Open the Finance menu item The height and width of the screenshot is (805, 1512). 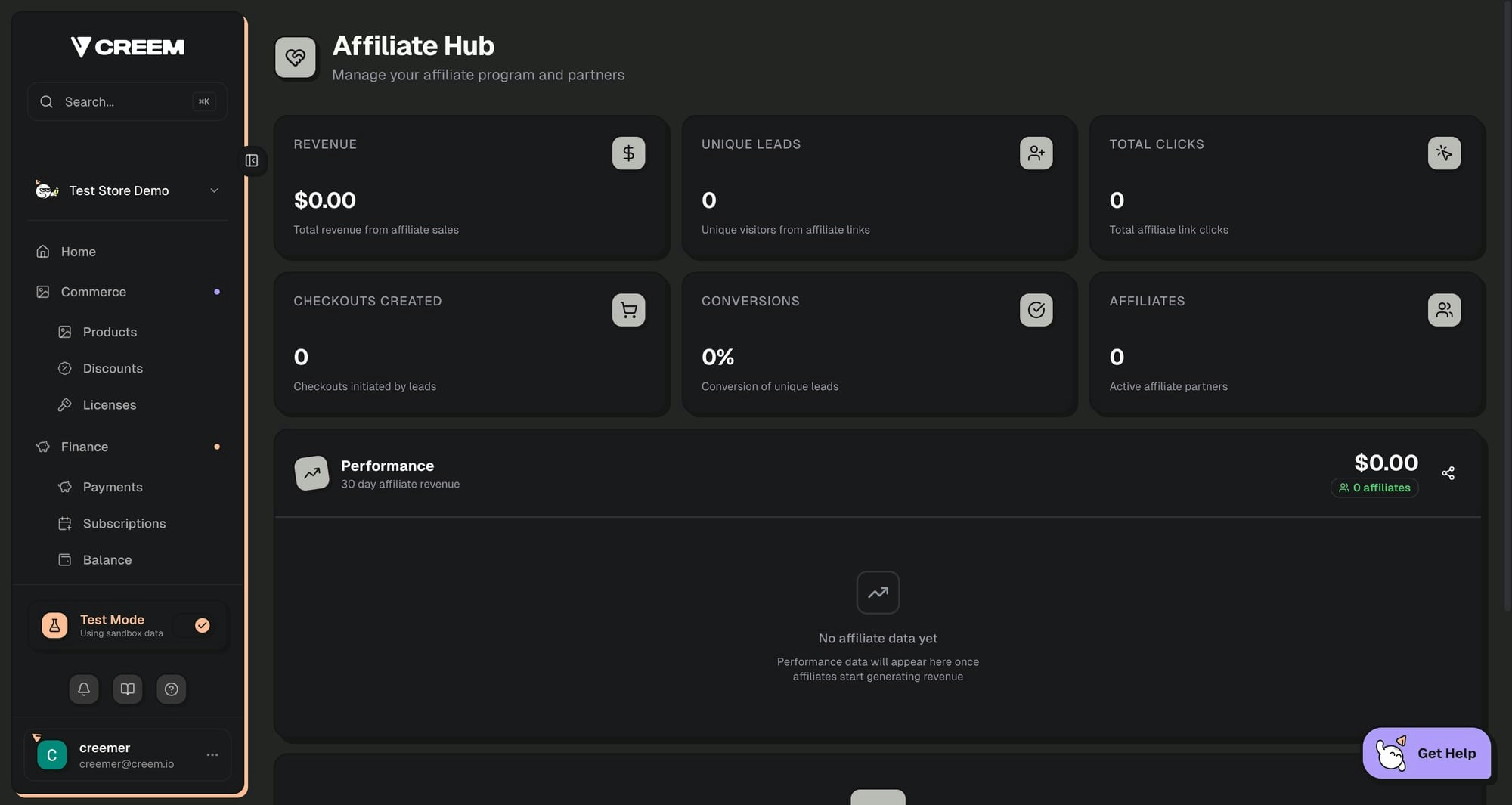[83, 447]
